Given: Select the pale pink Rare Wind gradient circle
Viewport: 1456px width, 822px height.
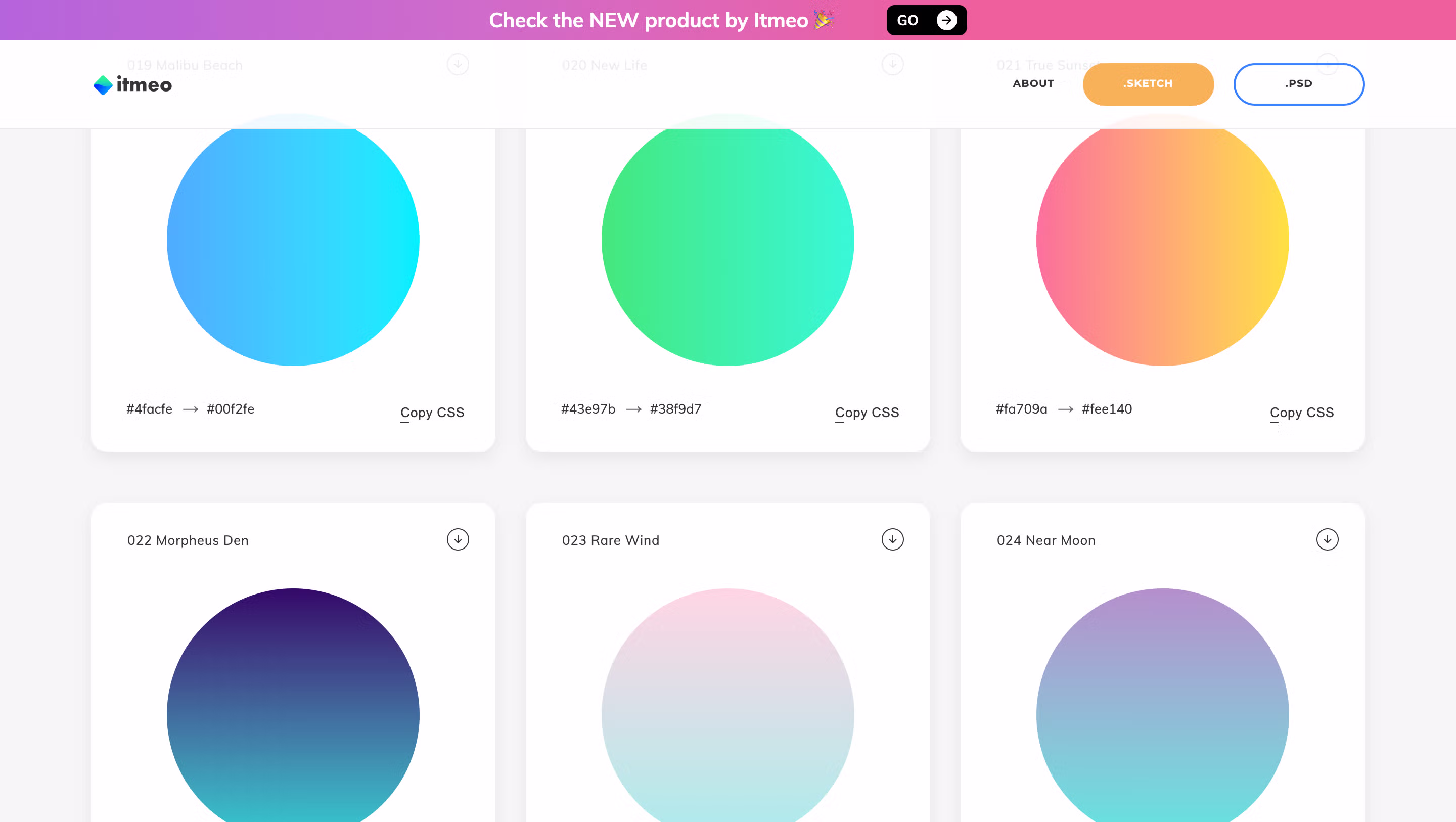Looking at the screenshot, I should pos(727,705).
